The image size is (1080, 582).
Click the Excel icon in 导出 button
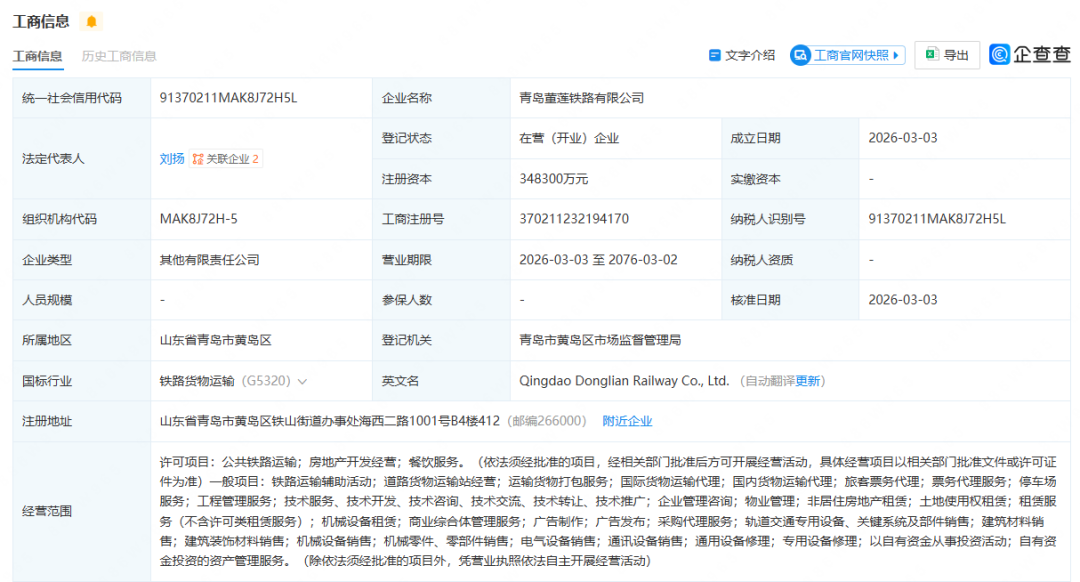[931, 54]
